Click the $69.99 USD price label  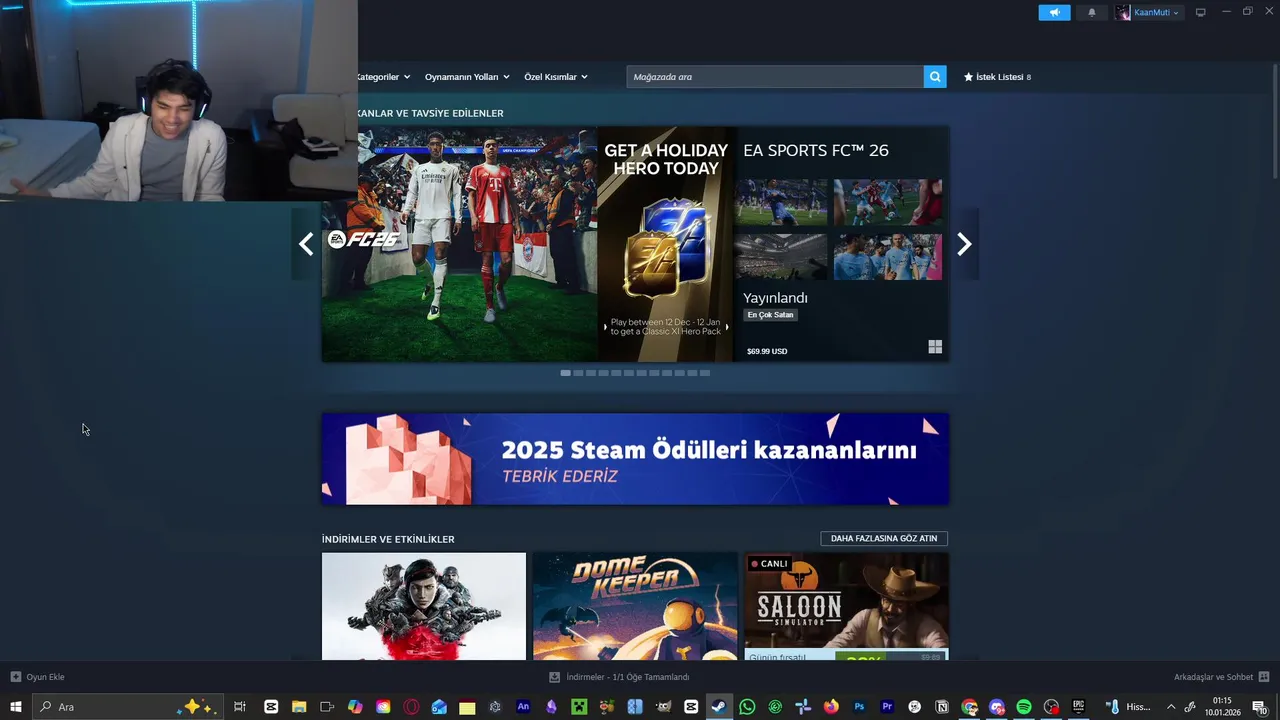tap(767, 351)
